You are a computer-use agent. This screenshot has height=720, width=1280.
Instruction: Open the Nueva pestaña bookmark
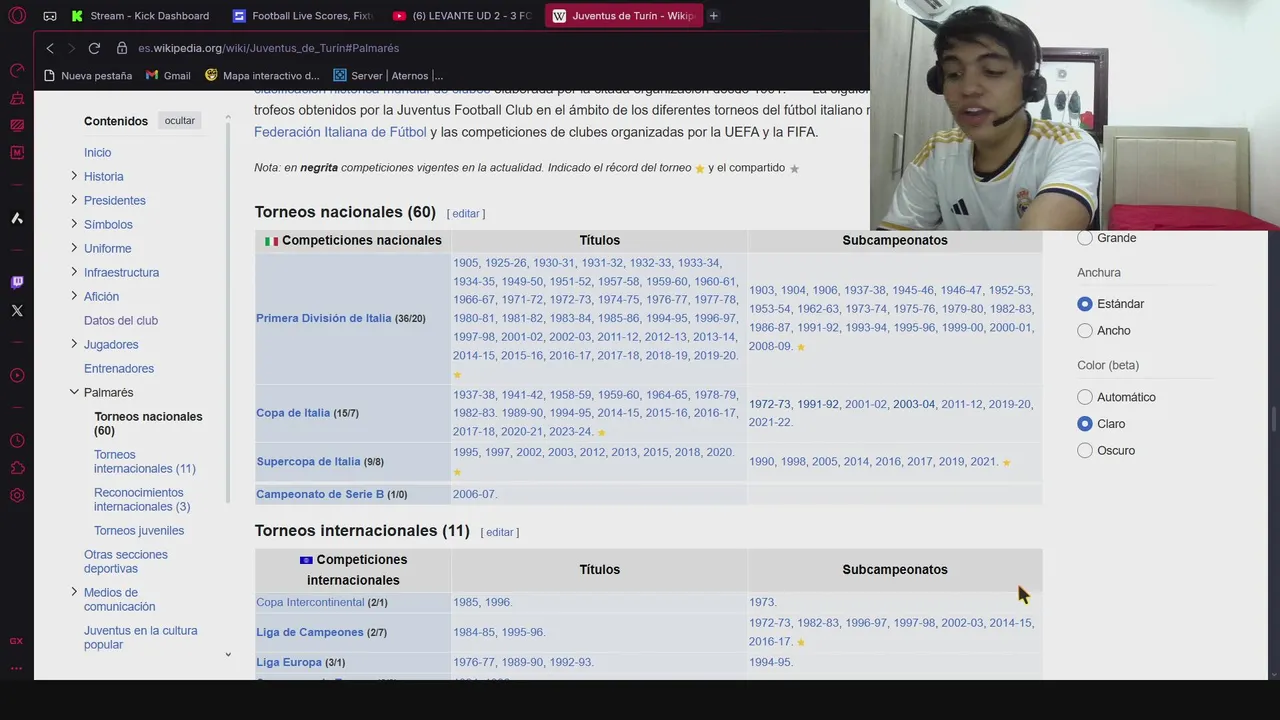[x=88, y=75]
